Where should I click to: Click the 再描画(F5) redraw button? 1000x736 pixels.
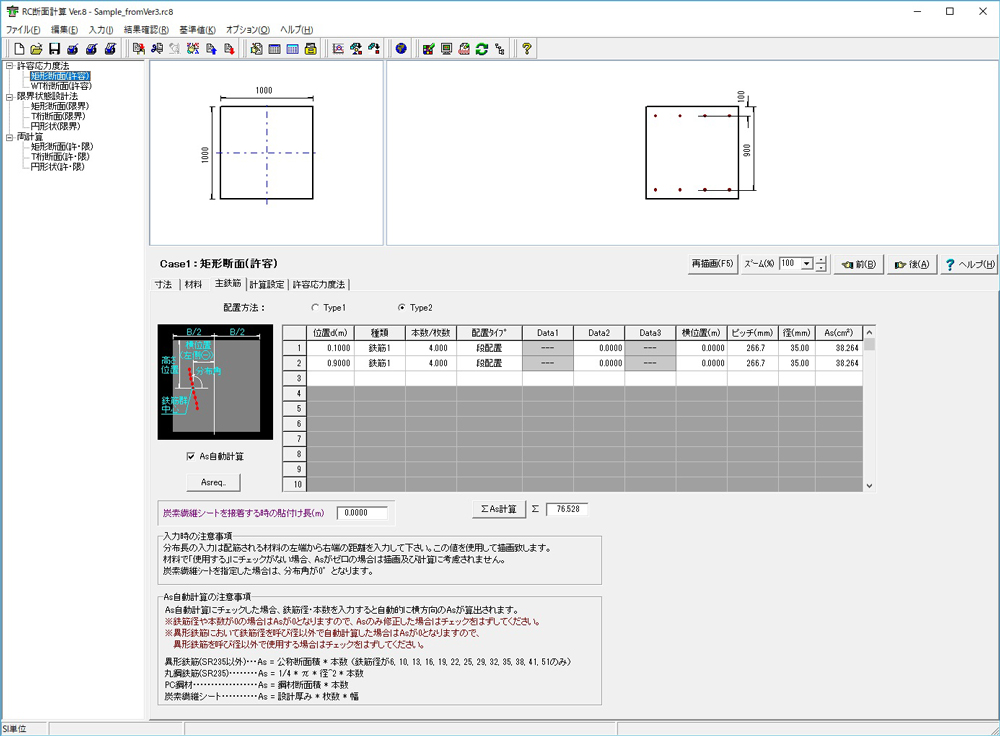[712, 263]
